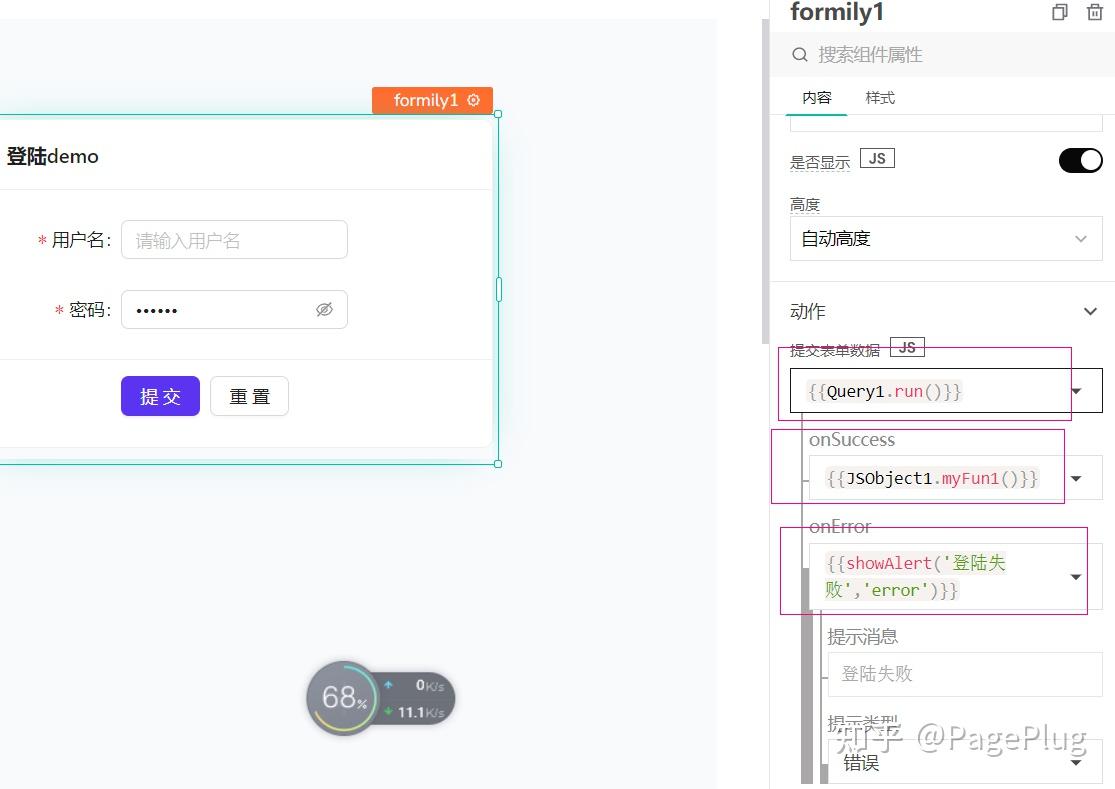Switch to the 样式 tab
Screen dimensions: 1115x789
[x=879, y=97]
